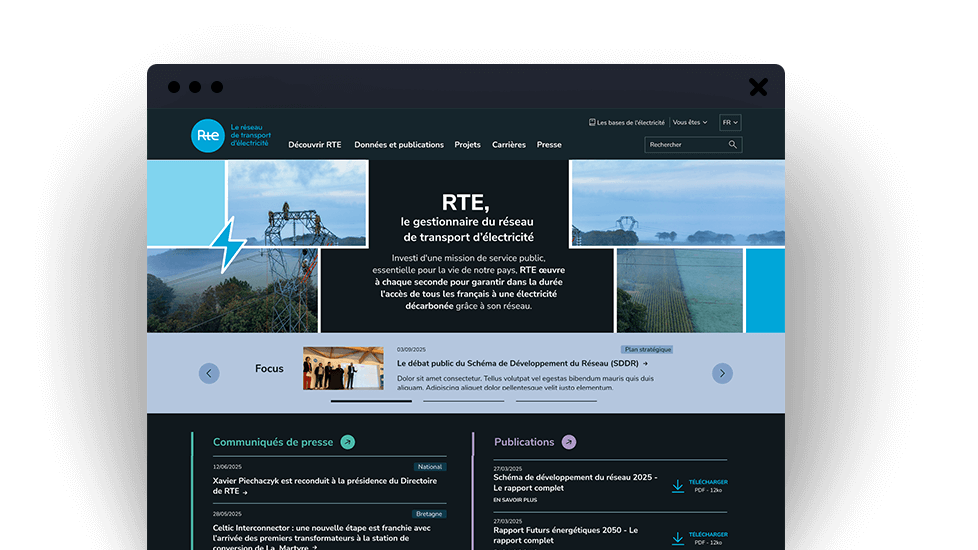978x550 pixels.
Task: Open the FR language selector
Action: (x=730, y=122)
